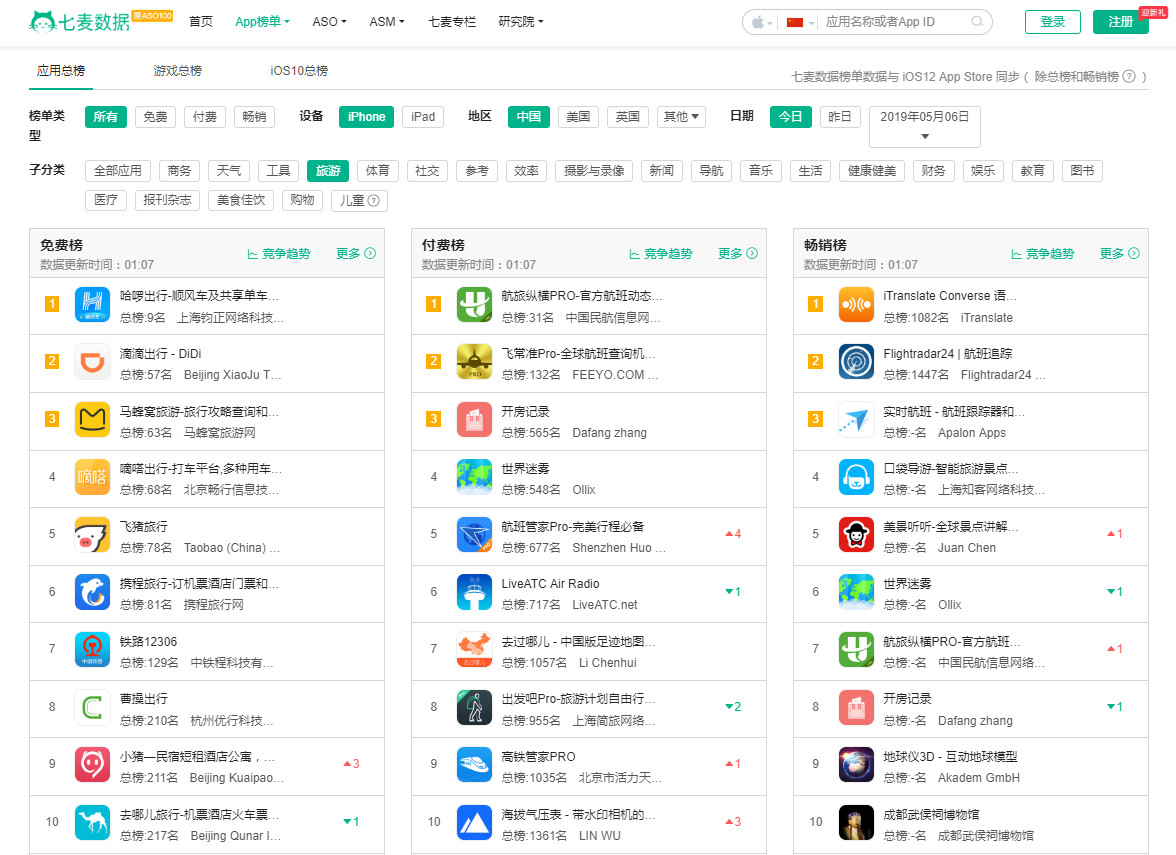Open the 小猪 pink pig icon

[92, 764]
